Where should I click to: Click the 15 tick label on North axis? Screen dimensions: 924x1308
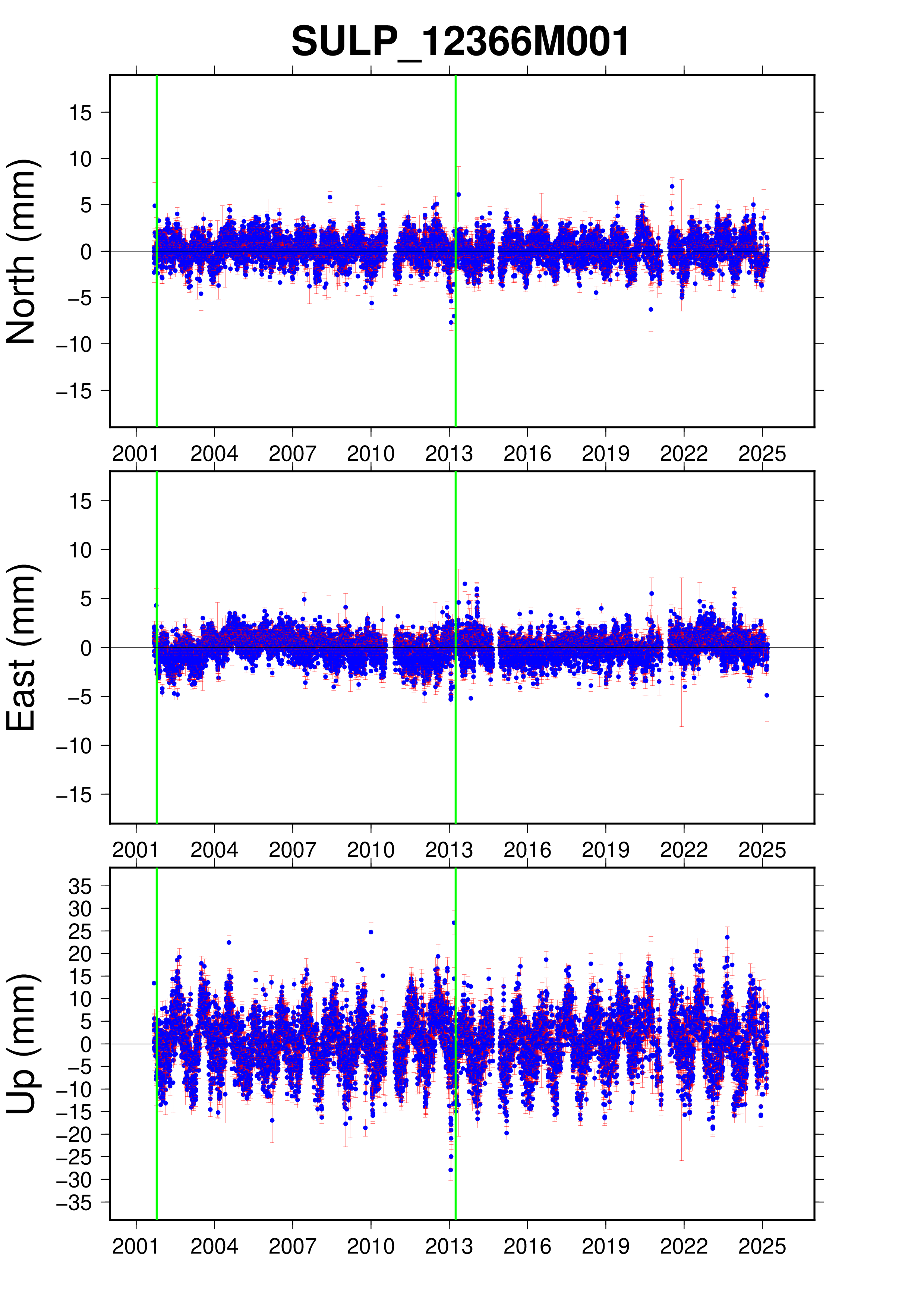coord(80,113)
